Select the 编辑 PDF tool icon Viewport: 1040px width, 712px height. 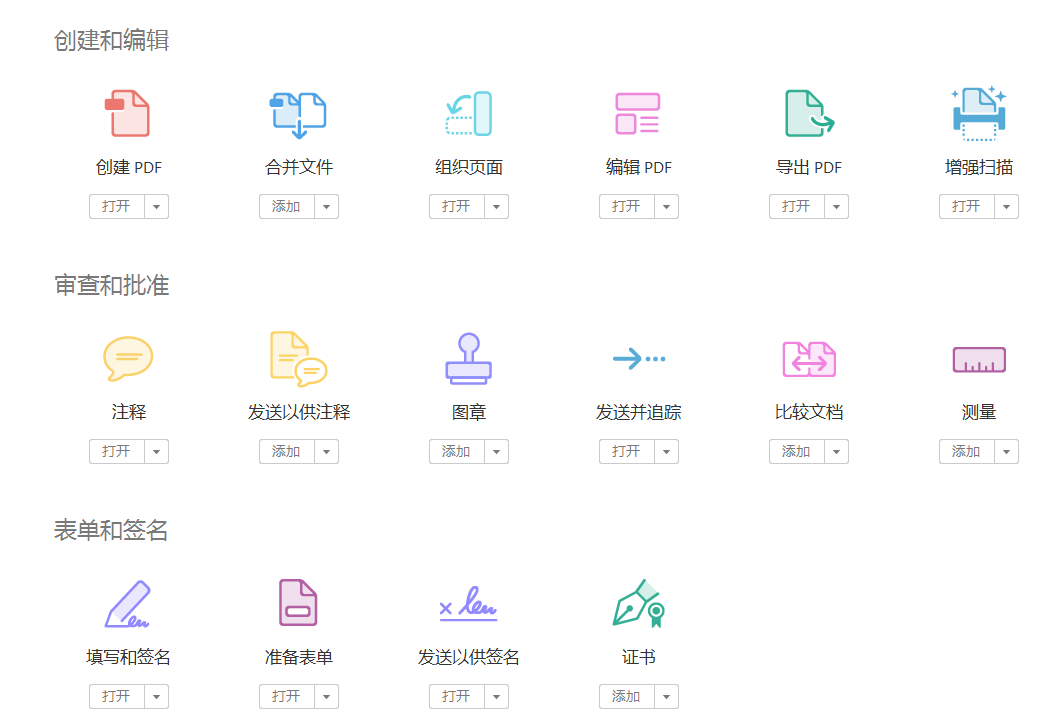click(638, 112)
